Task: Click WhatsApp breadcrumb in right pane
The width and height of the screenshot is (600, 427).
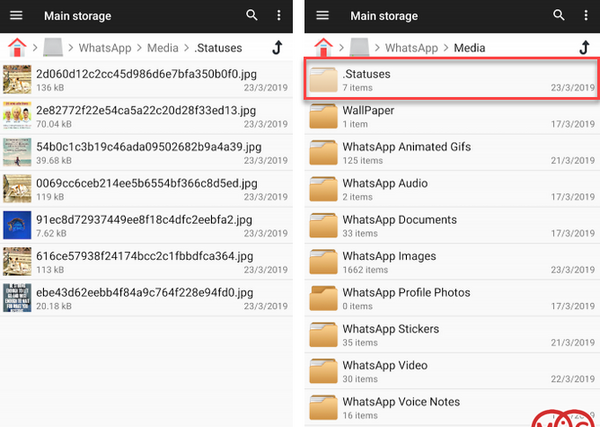Action: pos(411,48)
